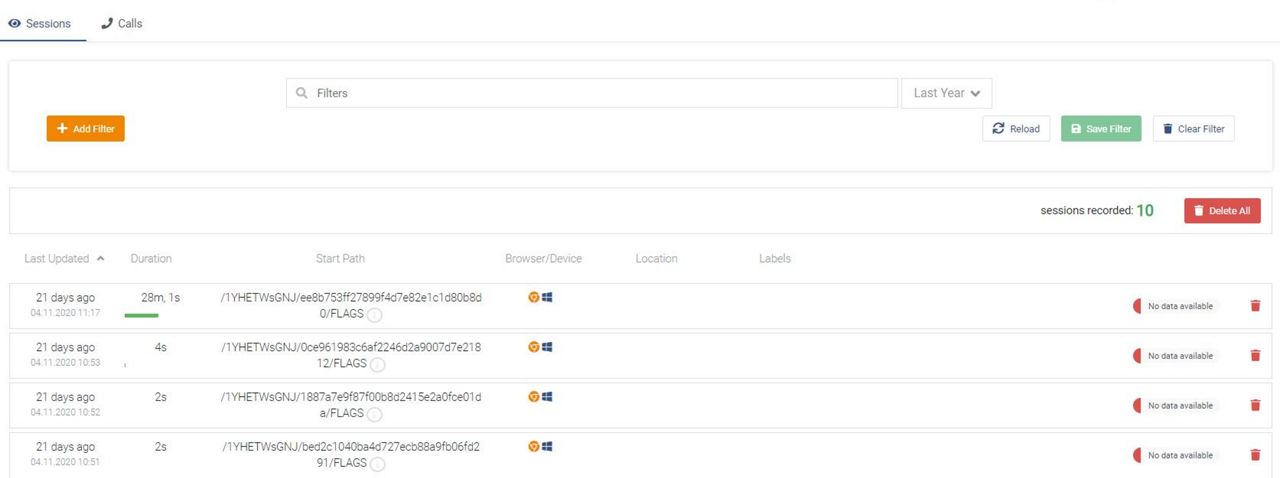Select the Sessions tab
Screen dimensions: 1280x478
pyautogui.click(x=40, y=23)
